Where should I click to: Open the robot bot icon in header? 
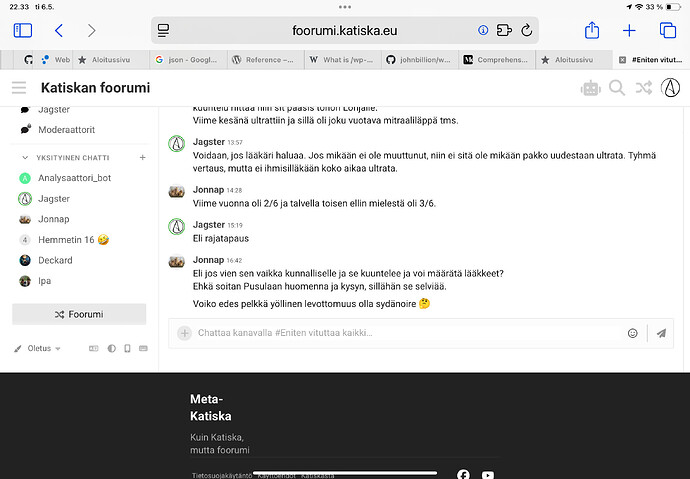coord(590,88)
